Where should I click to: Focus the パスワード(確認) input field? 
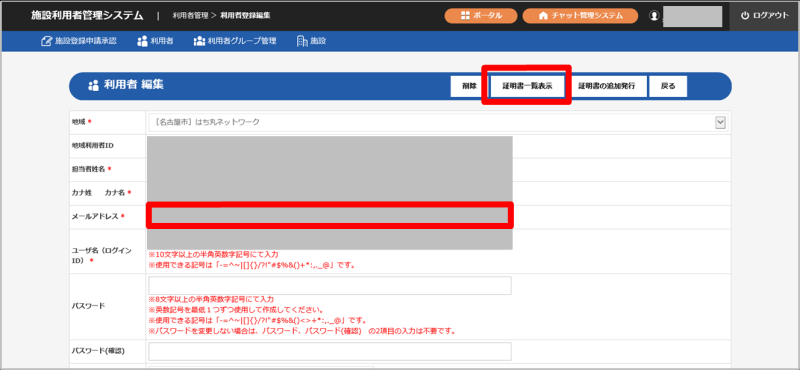[x=330, y=352]
